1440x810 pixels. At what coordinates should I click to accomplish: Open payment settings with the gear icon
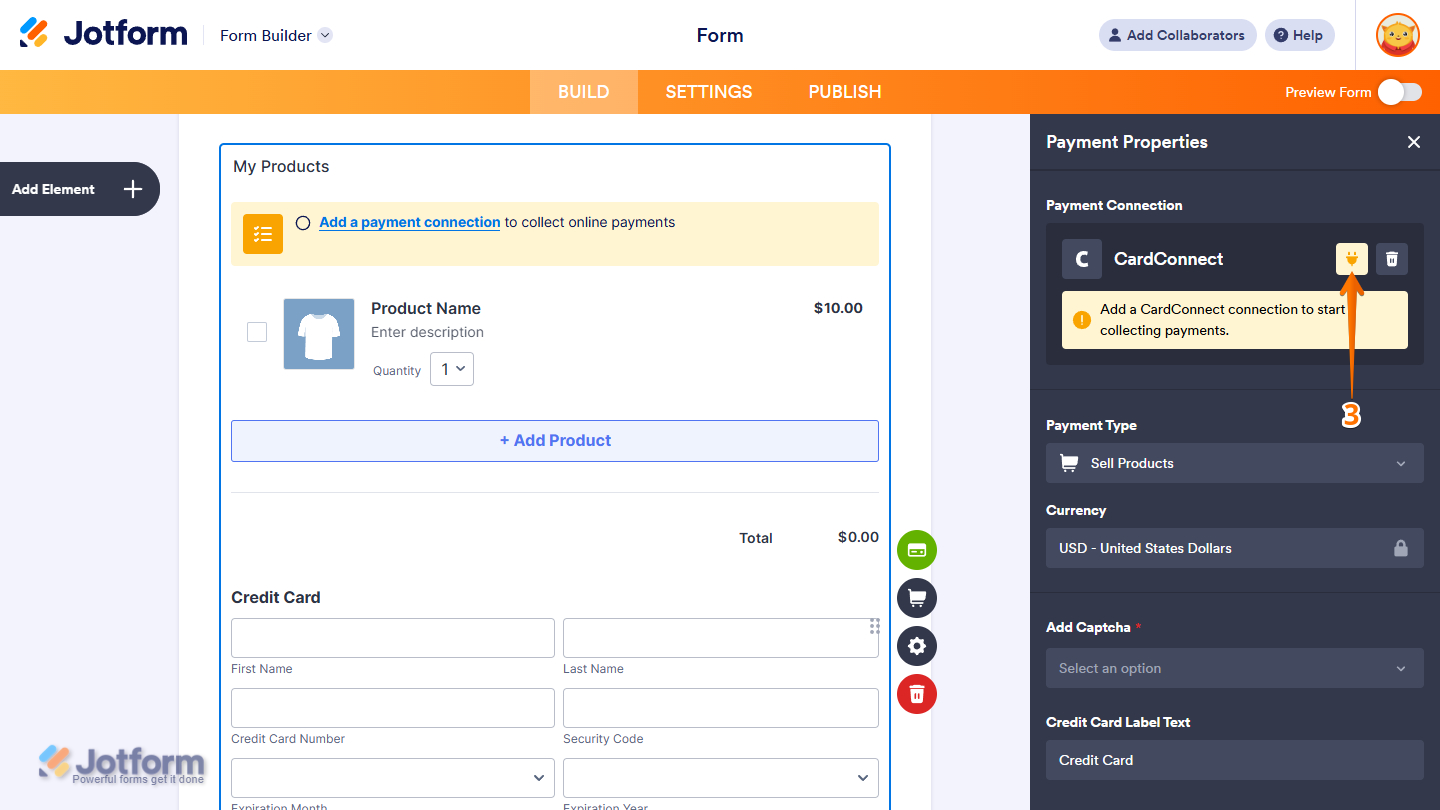tap(916, 646)
